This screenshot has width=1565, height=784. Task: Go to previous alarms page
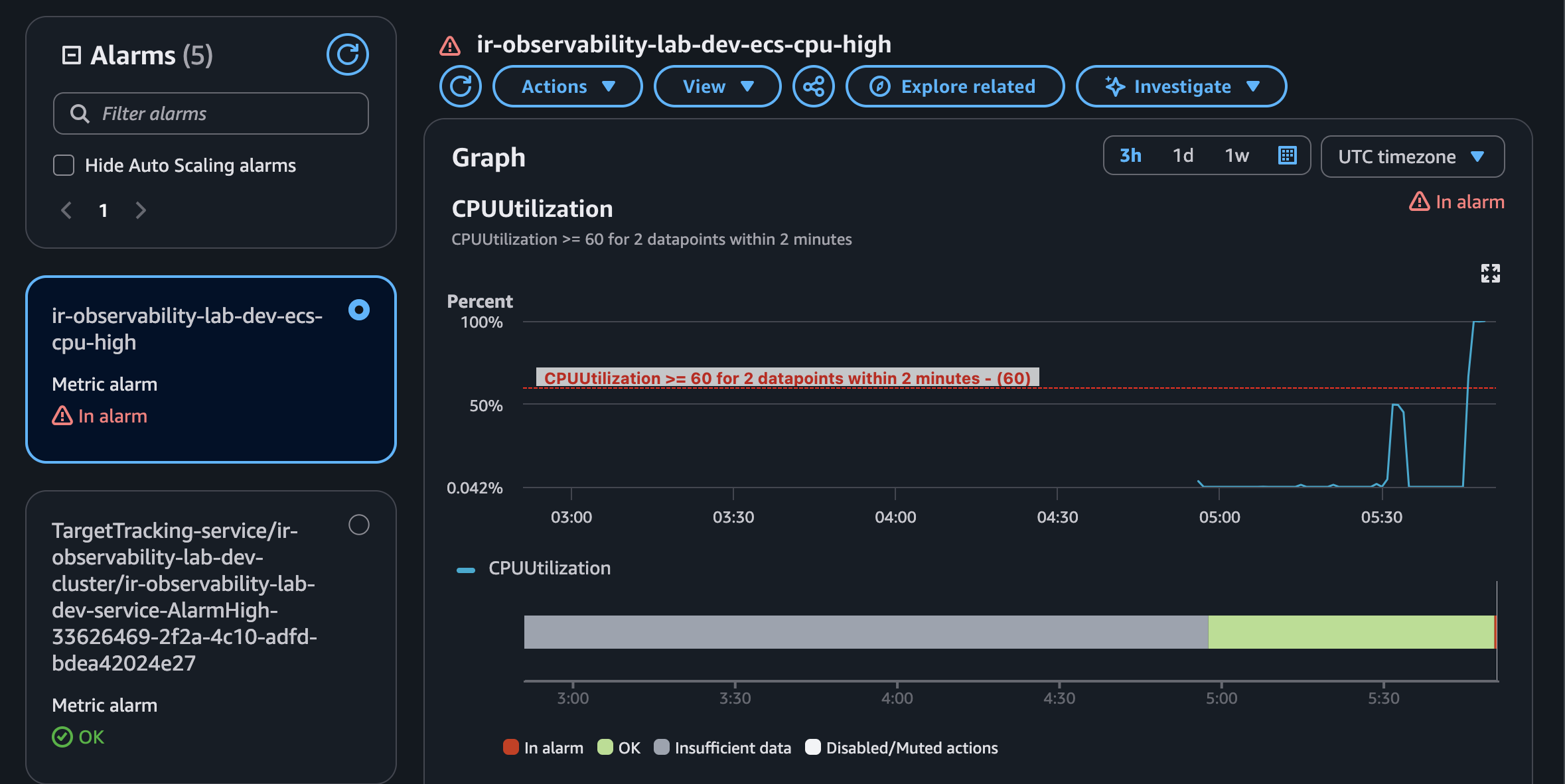point(66,210)
